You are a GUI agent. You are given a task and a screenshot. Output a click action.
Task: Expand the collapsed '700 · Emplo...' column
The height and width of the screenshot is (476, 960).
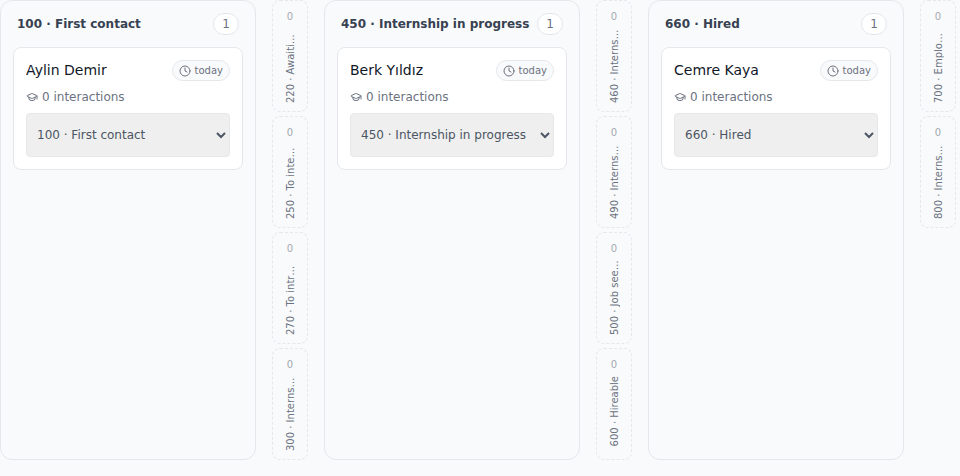pyautogui.click(x=938, y=56)
